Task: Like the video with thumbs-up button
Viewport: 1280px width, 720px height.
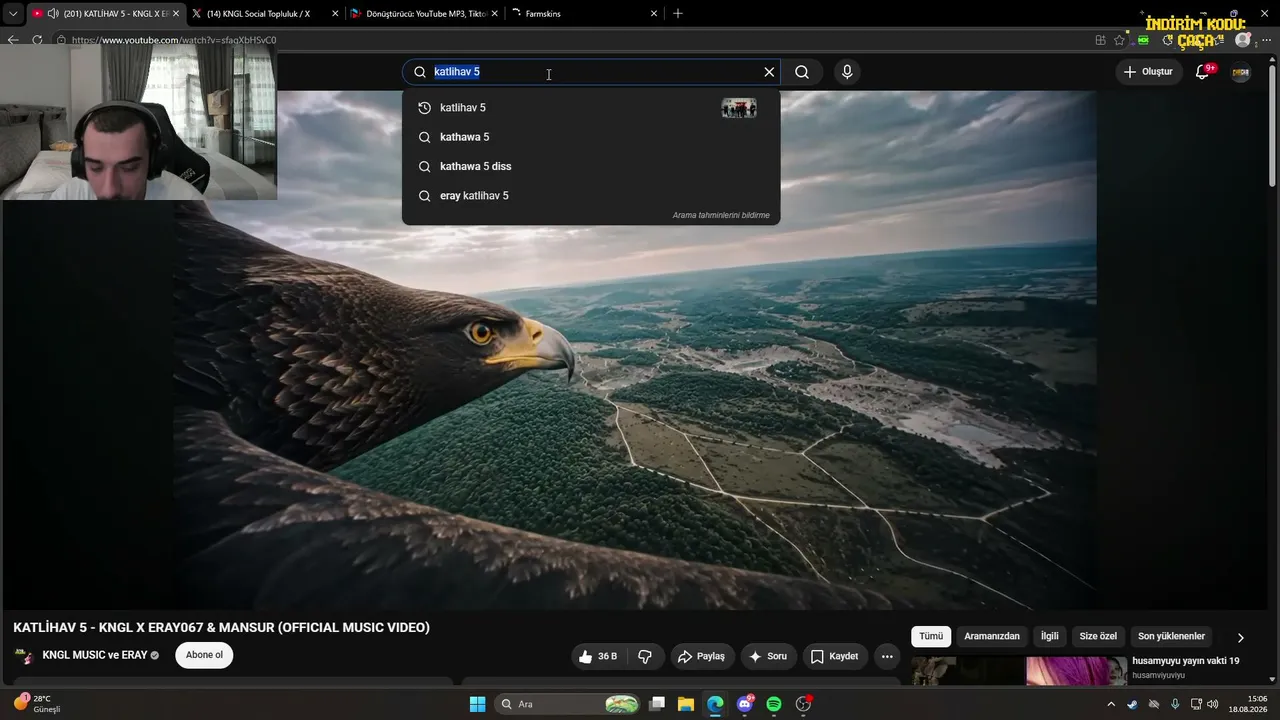Action: click(599, 657)
